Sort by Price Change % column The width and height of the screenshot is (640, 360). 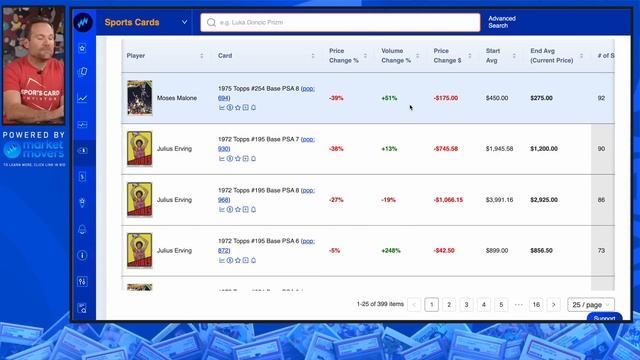(365, 56)
